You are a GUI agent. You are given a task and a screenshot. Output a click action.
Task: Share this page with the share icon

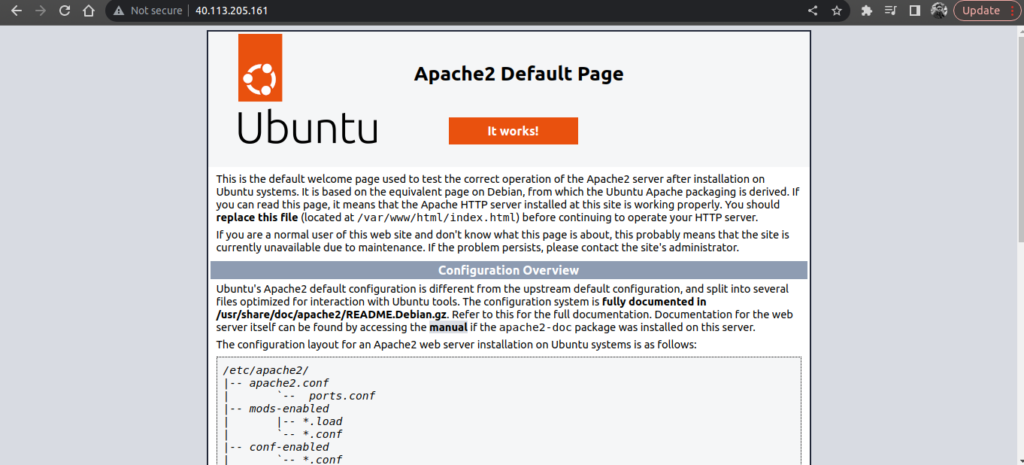(x=812, y=11)
